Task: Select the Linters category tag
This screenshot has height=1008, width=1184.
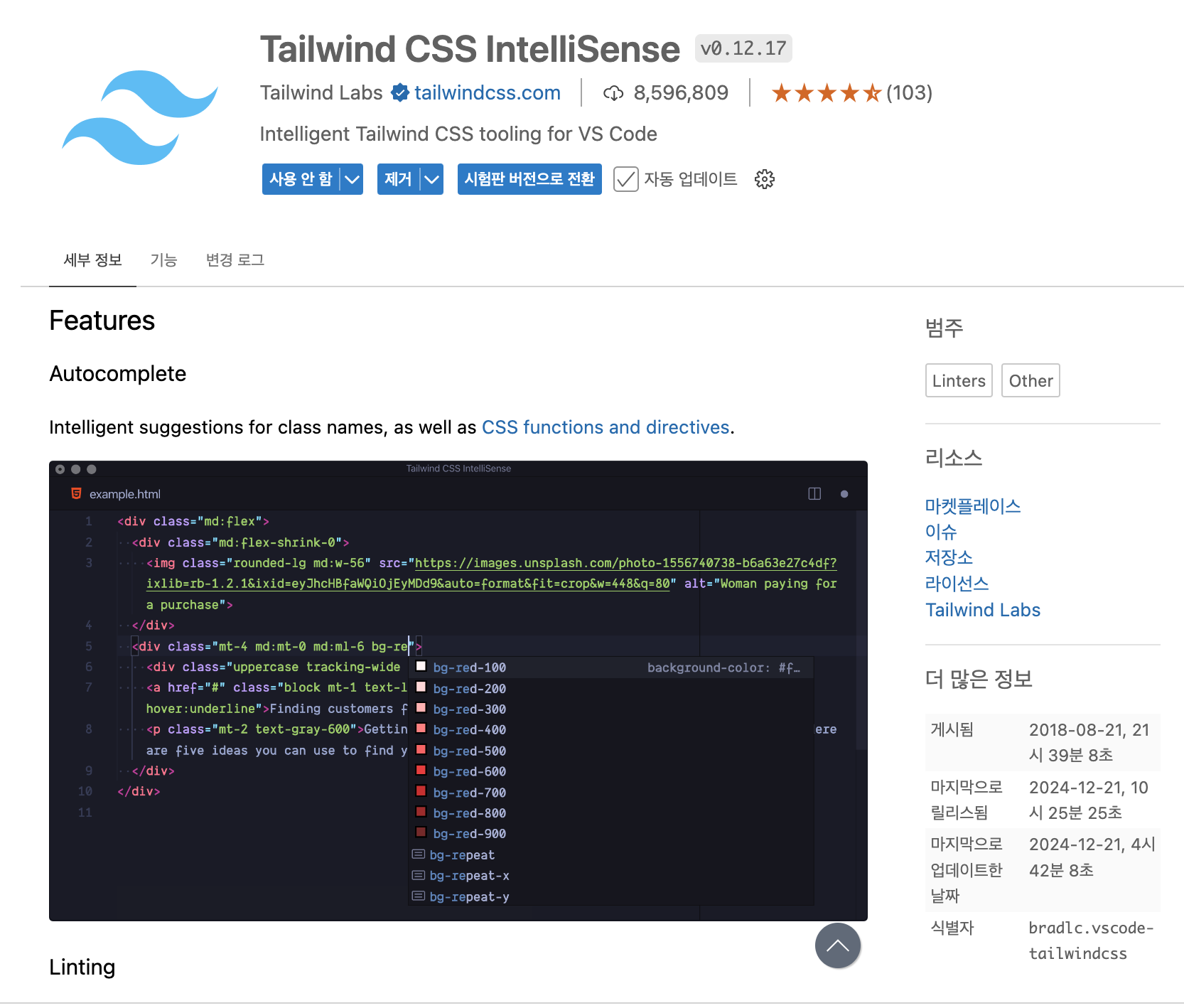Action: 959,380
